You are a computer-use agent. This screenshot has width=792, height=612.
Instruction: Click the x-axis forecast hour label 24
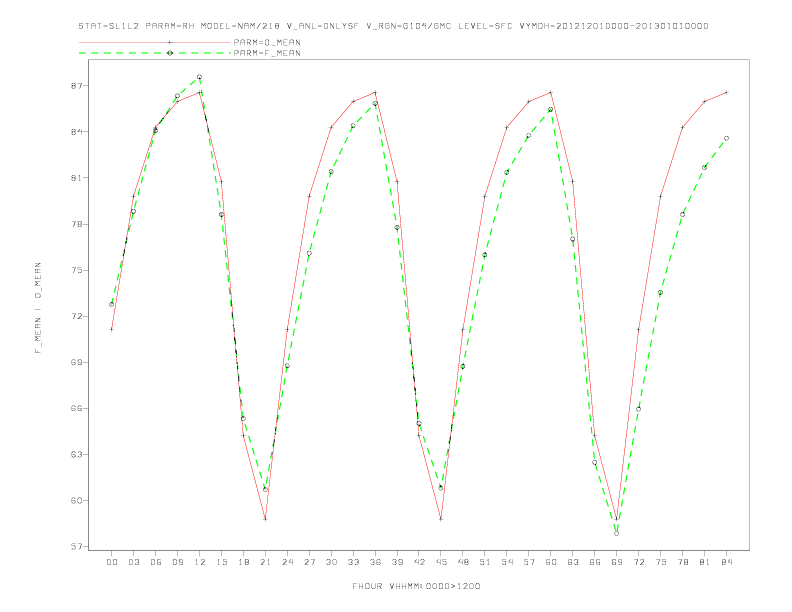pyautogui.click(x=287, y=562)
